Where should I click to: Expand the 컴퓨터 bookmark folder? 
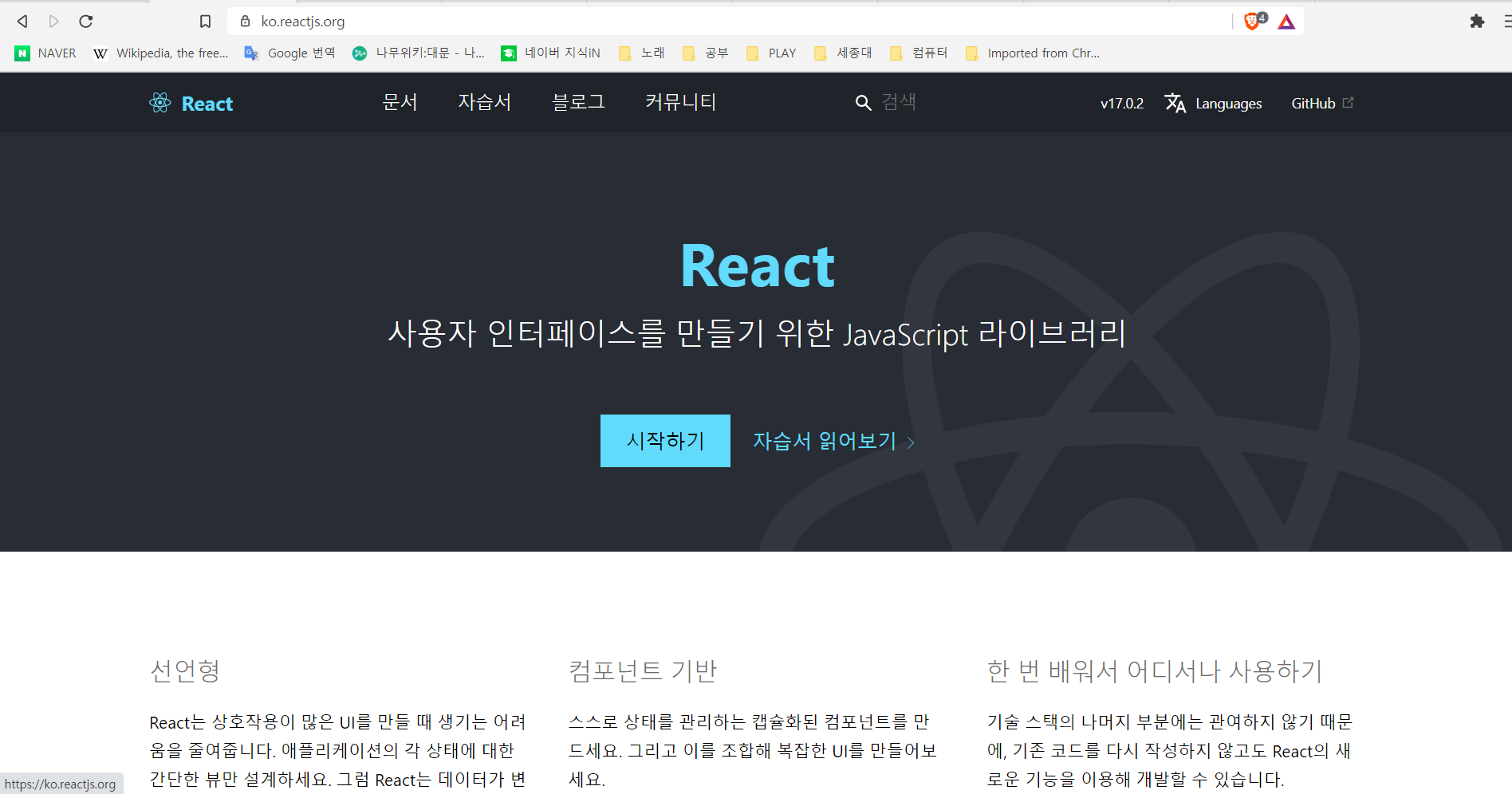click(x=919, y=53)
